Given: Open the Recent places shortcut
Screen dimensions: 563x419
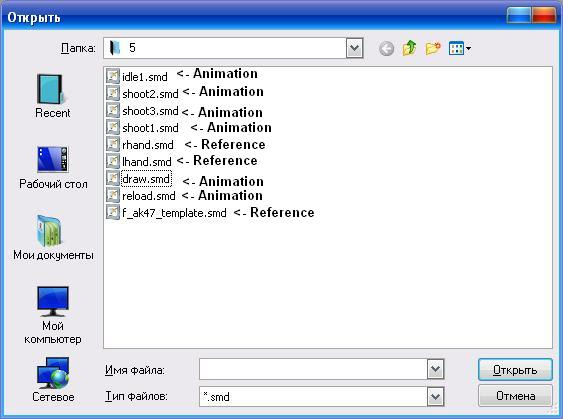Looking at the screenshot, I should [53, 96].
